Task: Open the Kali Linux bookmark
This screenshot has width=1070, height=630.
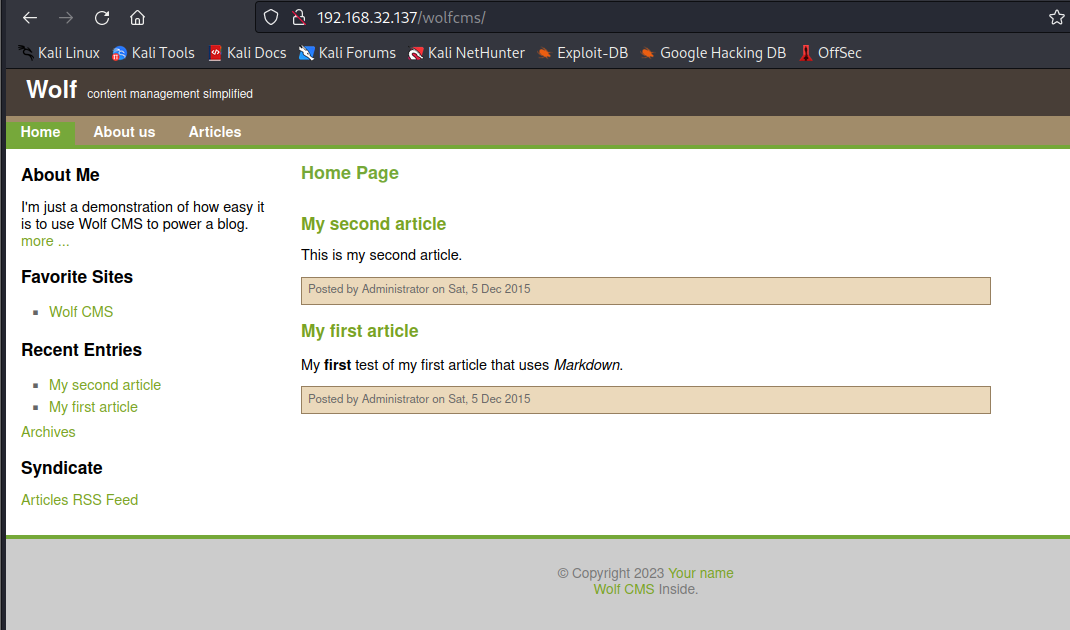Action: click(59, 53)
